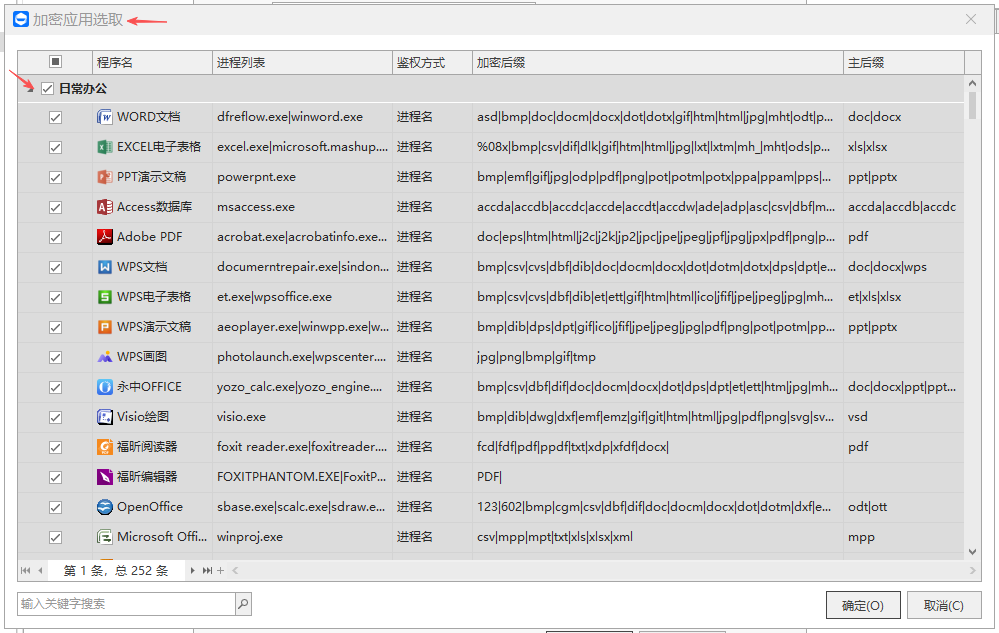Click the EXCEL电子表格 icon

pos(105,147)
